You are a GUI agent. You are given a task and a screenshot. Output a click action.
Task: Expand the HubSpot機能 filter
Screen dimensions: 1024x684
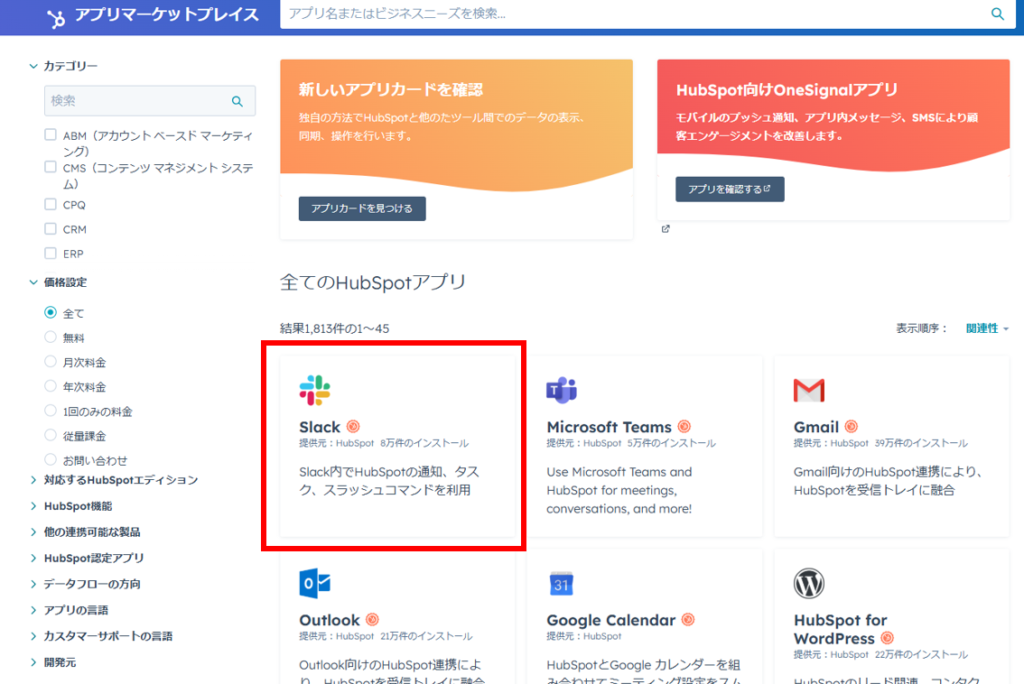(x=71, y=506)
